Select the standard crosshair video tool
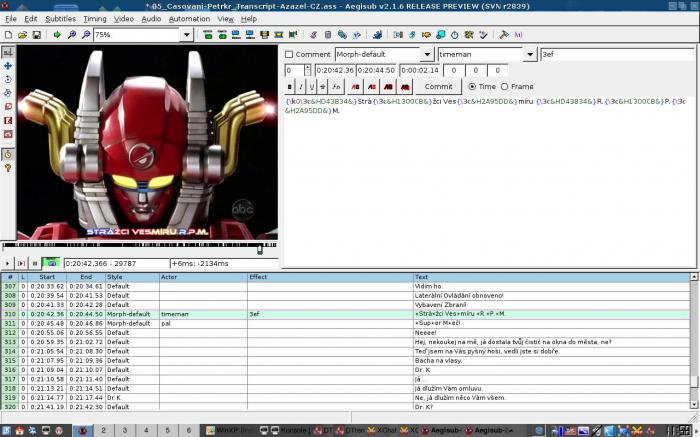 pyautogui.click(x=8, y=52)
